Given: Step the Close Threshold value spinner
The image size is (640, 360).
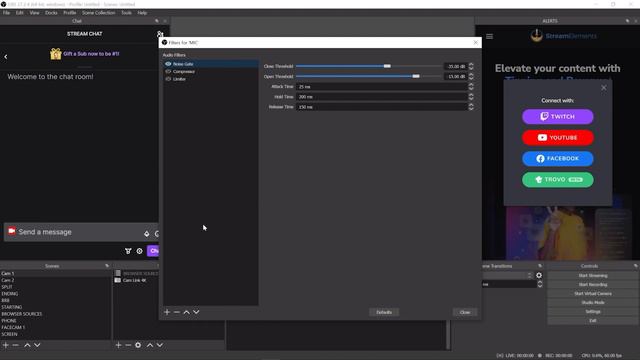Looking at the screenshot, I should (471, 66).
